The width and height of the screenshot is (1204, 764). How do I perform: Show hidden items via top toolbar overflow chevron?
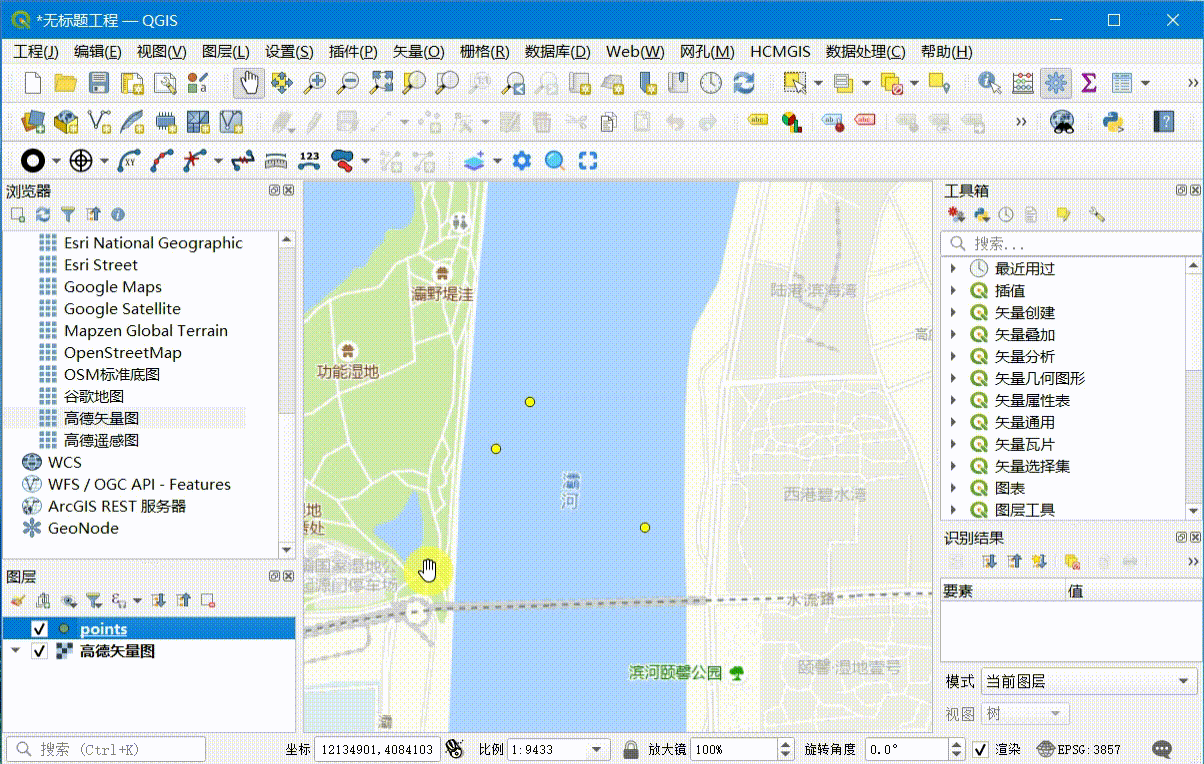click(x=1192, y=83)
